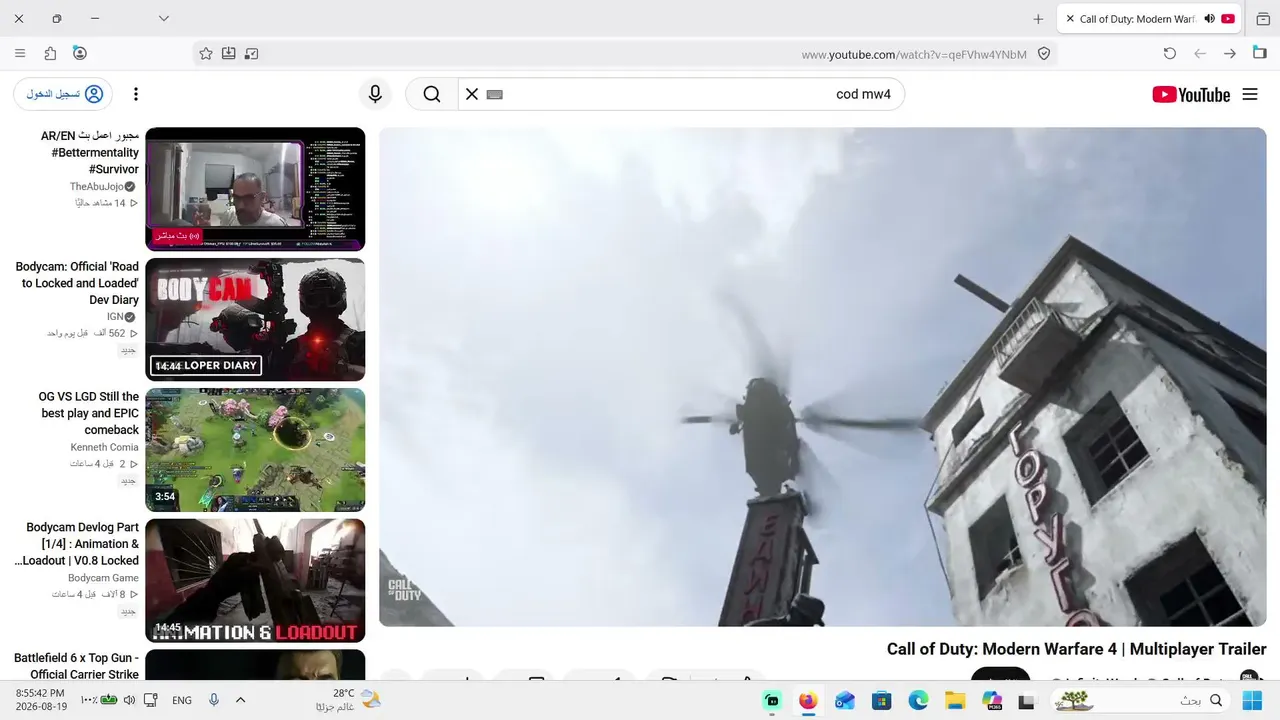
Task: Expand the tab list dropdown chevron
Action: (x=164, y=18)
